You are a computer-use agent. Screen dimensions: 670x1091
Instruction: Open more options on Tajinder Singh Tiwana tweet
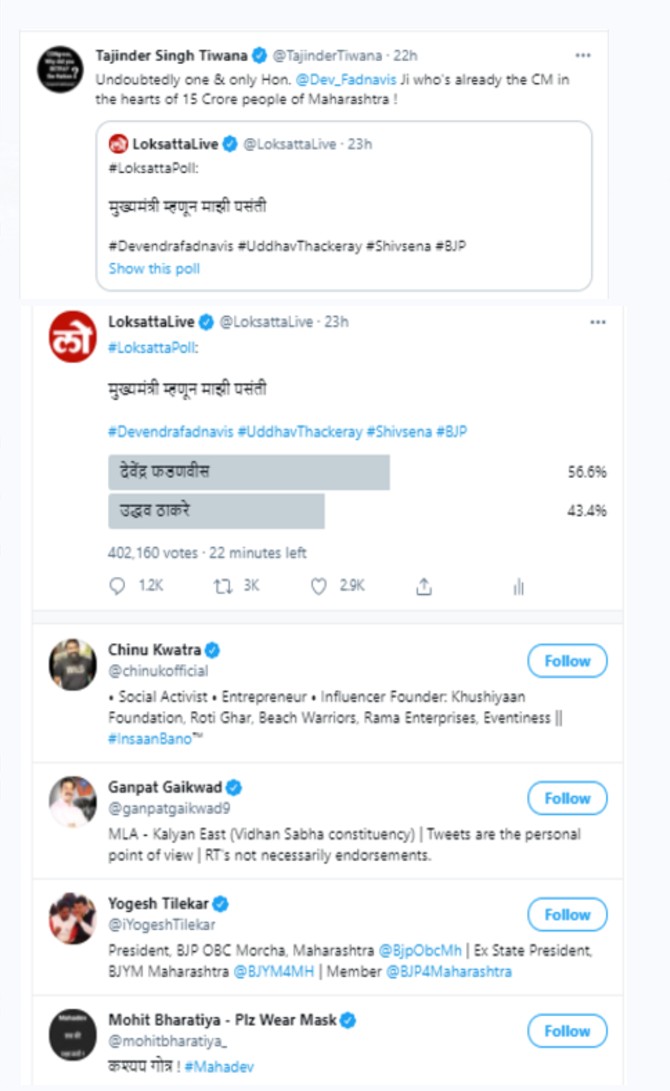[583, 55]
